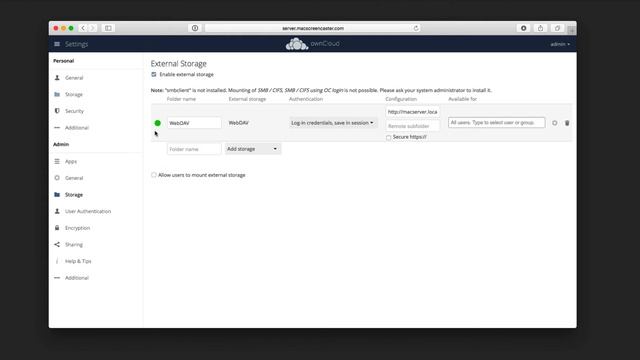Click the folder icon beside Admin Storage
The height and width of the screenshot is (360, 640).
pos(57,195)
